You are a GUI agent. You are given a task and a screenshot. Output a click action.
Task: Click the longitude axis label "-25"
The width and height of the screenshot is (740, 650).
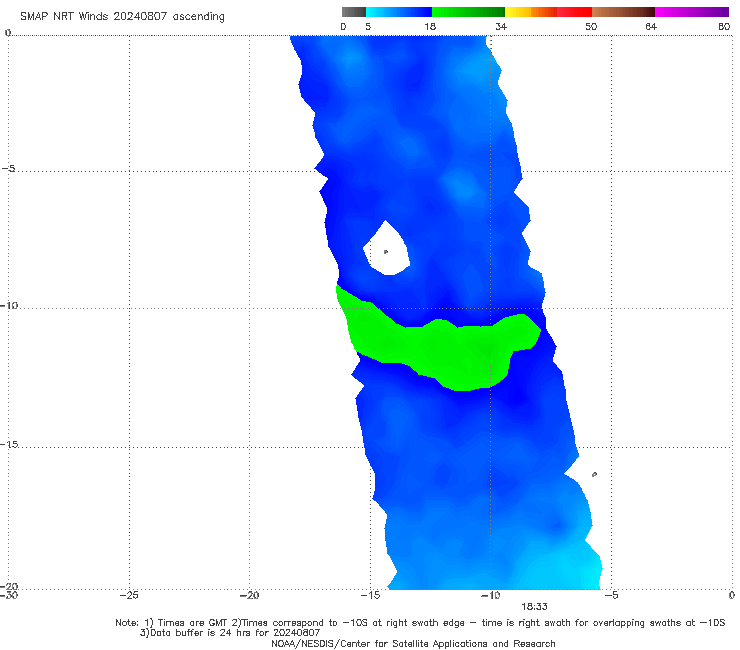(129, 595)
